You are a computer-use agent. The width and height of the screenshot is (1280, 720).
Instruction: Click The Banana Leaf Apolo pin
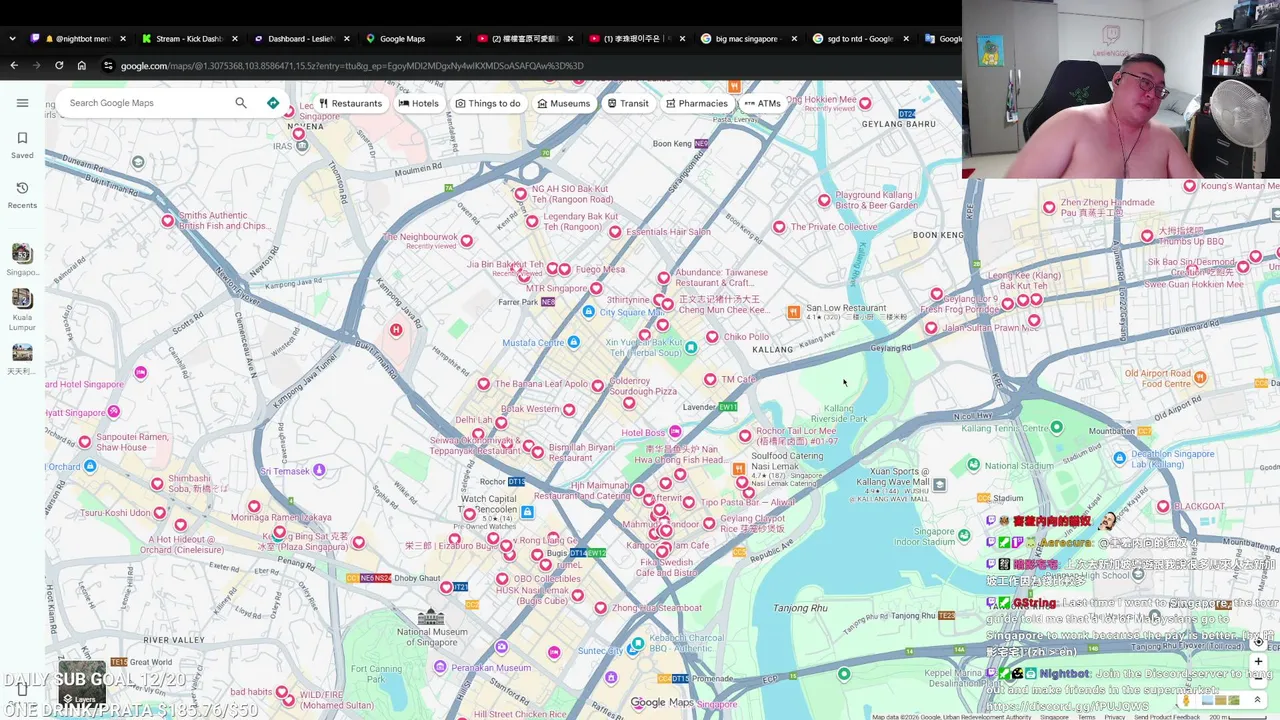click(x=484, y=383)
